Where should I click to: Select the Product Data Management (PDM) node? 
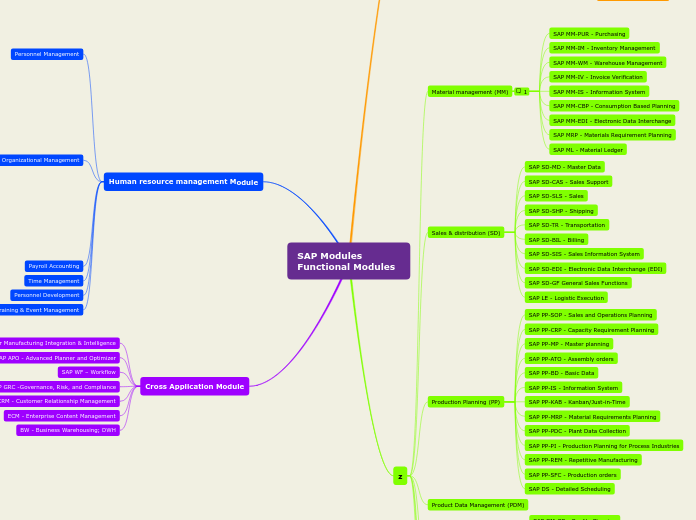tap(478, 505)
